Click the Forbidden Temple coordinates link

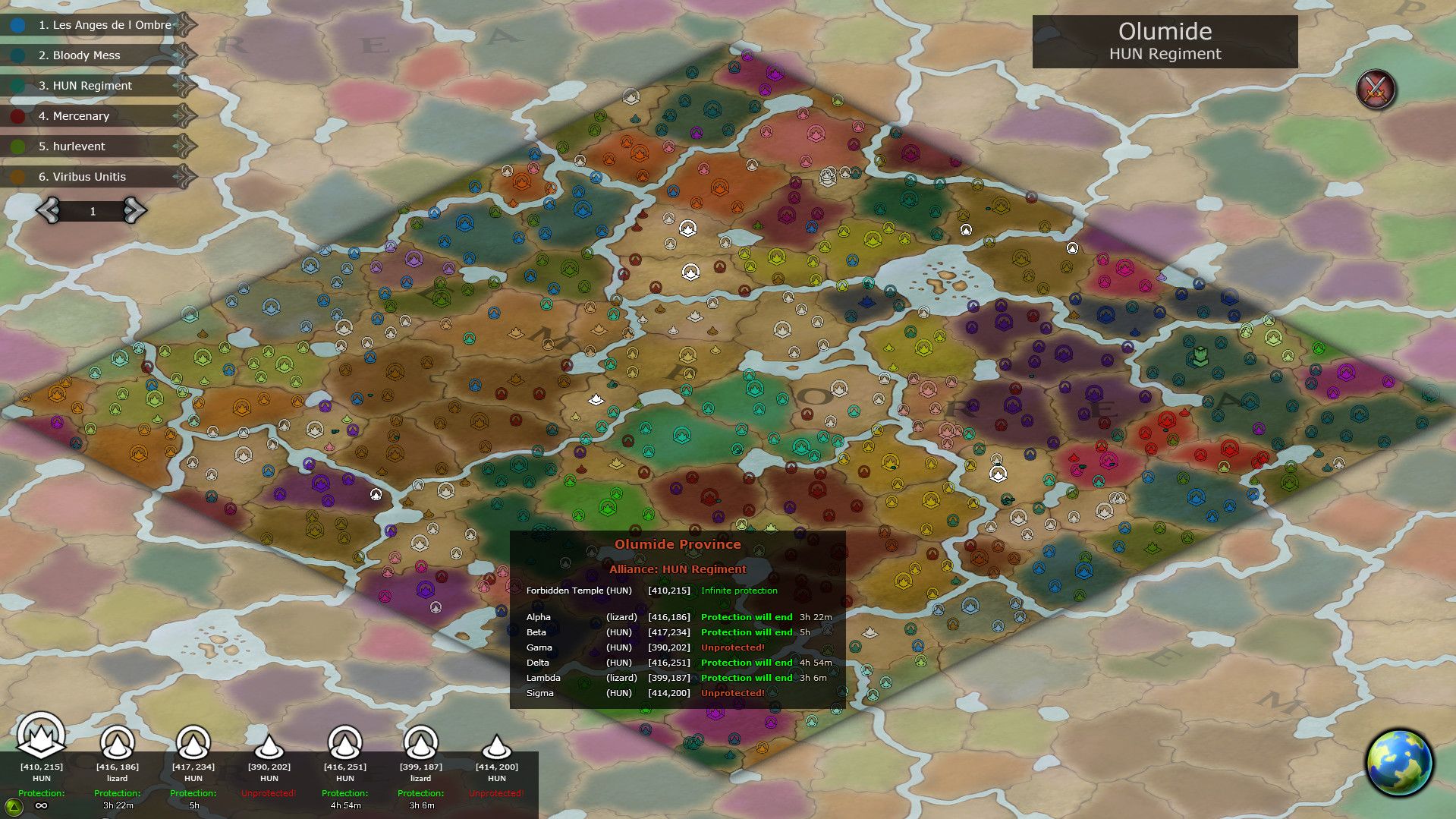pos(668,591)
